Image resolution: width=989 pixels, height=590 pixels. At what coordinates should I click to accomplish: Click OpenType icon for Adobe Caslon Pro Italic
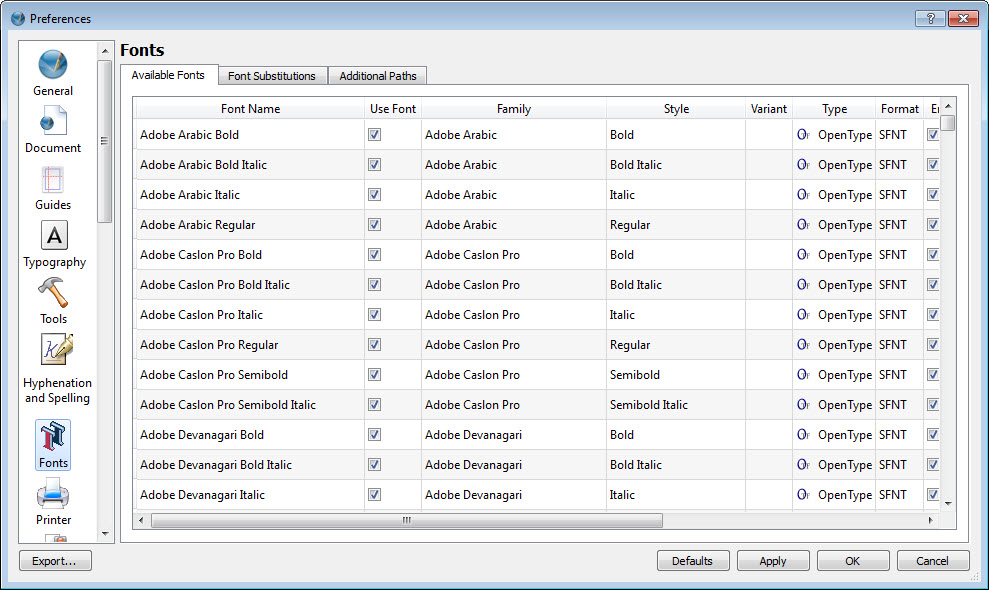pos(803,314)
